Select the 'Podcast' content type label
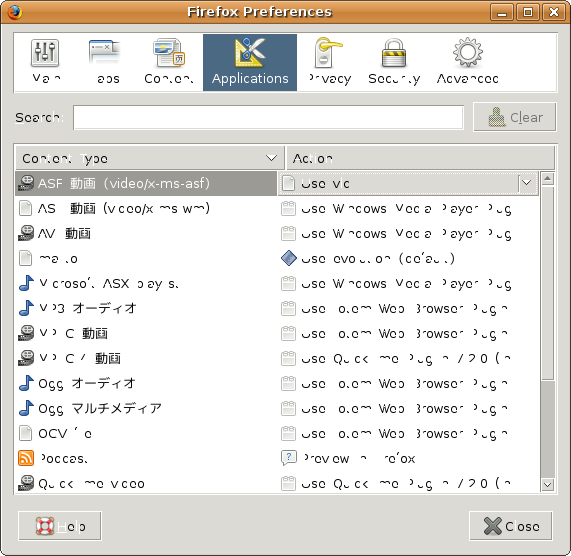The height and width of the screenshot is (556, 571). (x=63, y=459)
